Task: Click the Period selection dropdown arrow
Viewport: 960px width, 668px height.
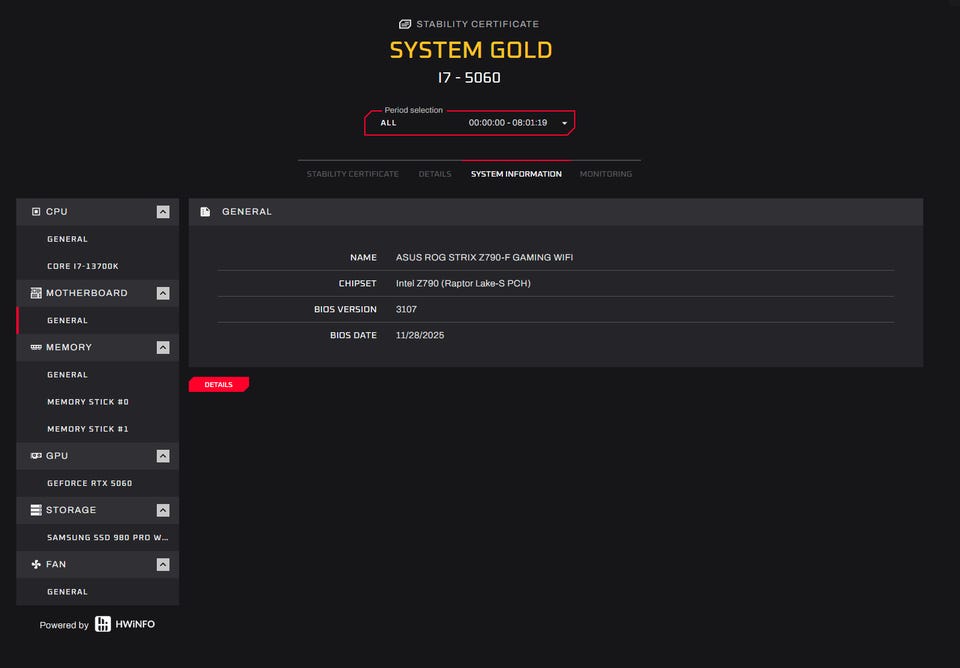Action: 564,123
